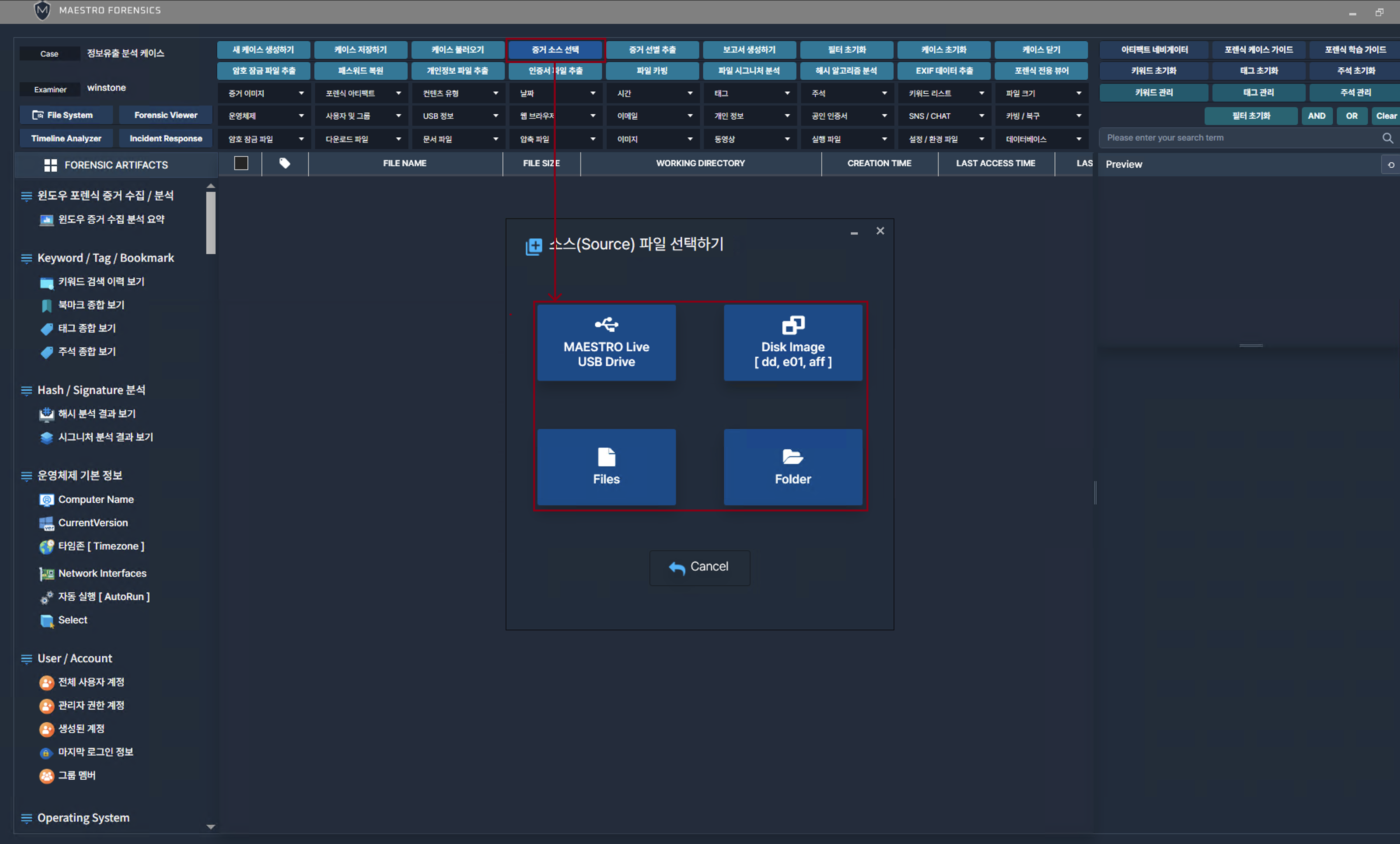The width and height of the screenshot is (1400, 844).
Task: Toggle the AND search operator
Action: tap(1316, 116)
